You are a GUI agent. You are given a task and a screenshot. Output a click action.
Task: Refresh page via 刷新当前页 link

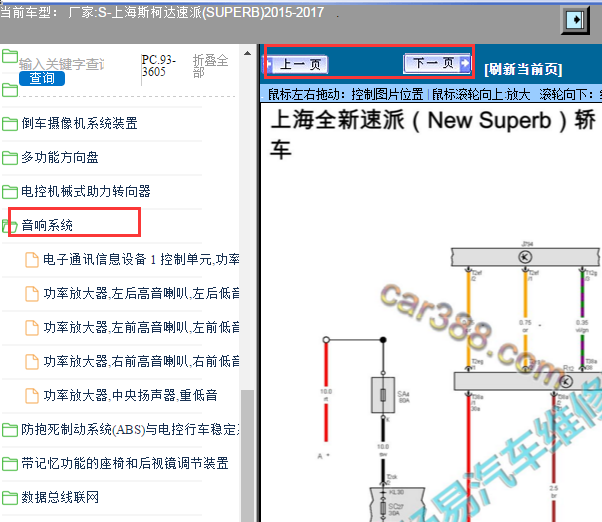523,69
